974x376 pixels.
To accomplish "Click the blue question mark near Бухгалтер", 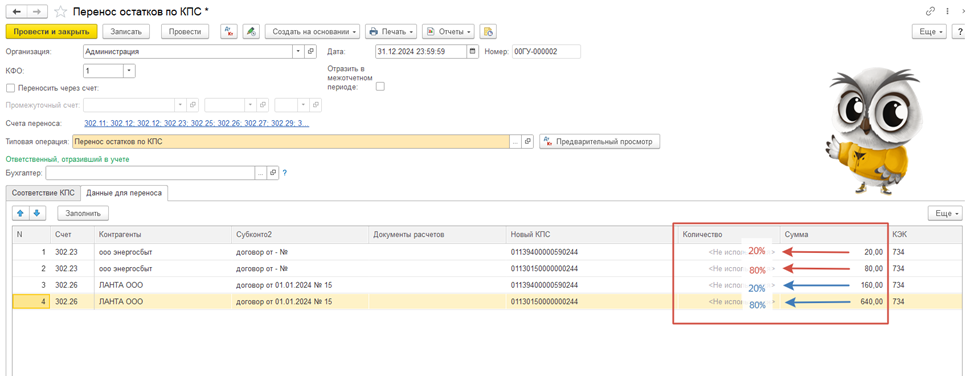I will pyautogui.click(x=285, y=173).
